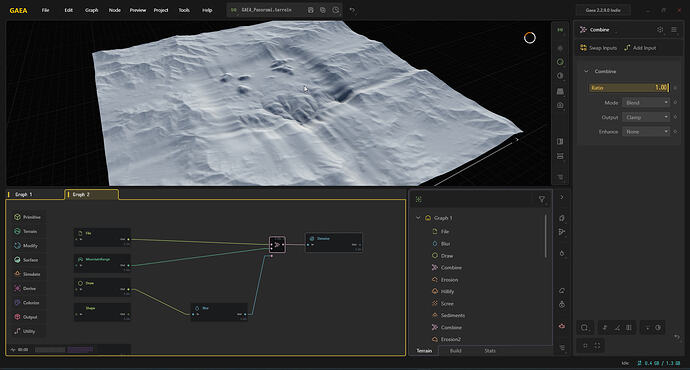Click the gear icon in Combine header
The width and height of the screenshot is (690, 370).
(660, 29)
